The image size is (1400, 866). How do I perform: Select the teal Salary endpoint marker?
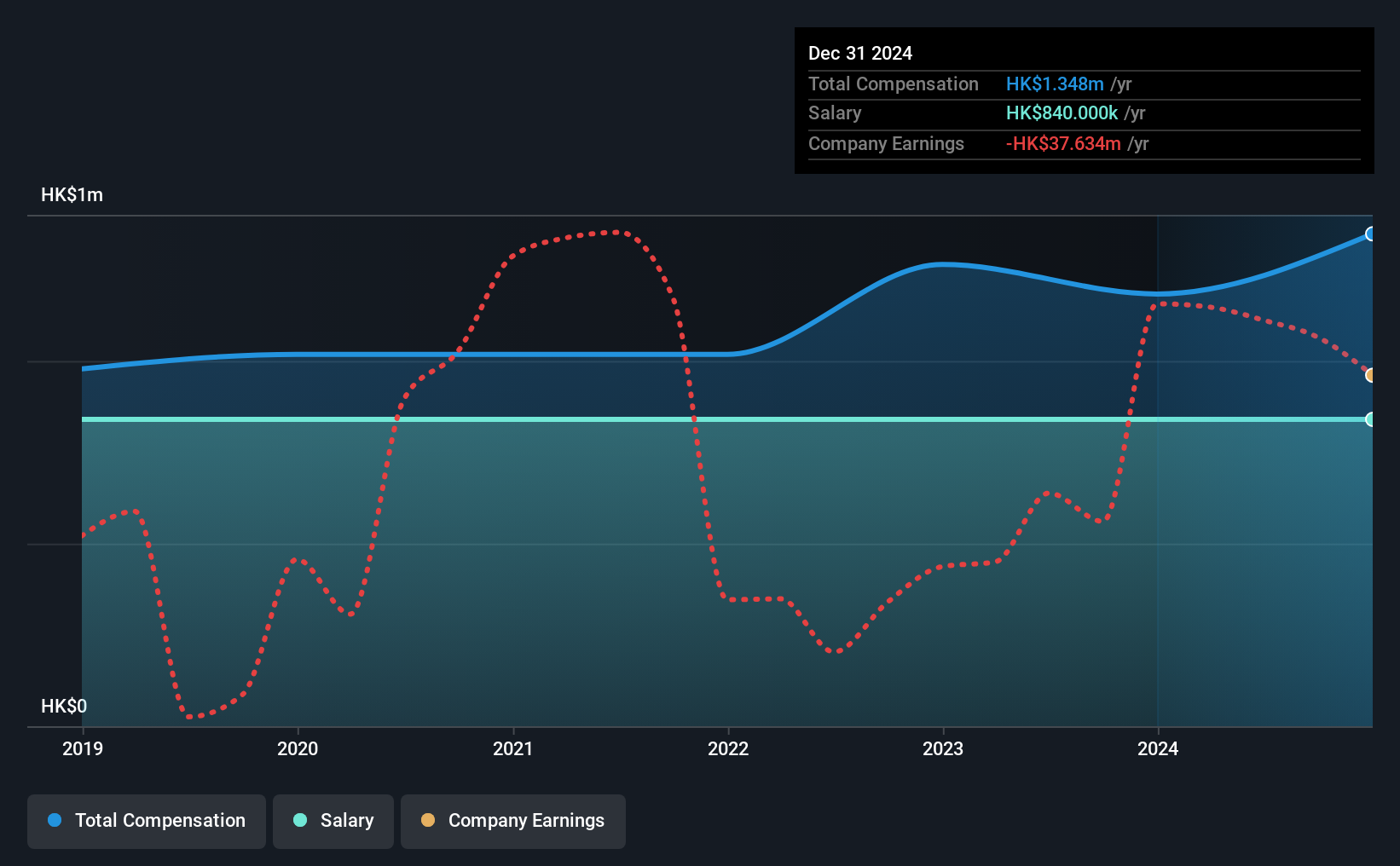tap(1371, 419)
